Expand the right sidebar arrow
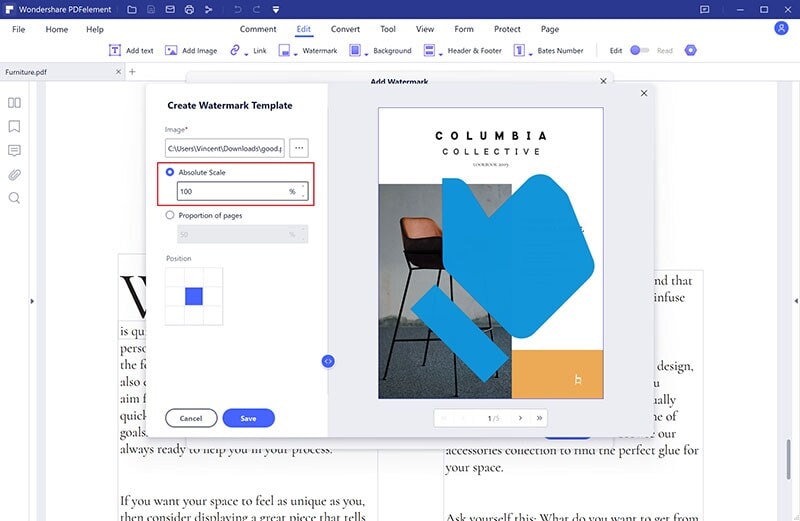 click(796, 301)
